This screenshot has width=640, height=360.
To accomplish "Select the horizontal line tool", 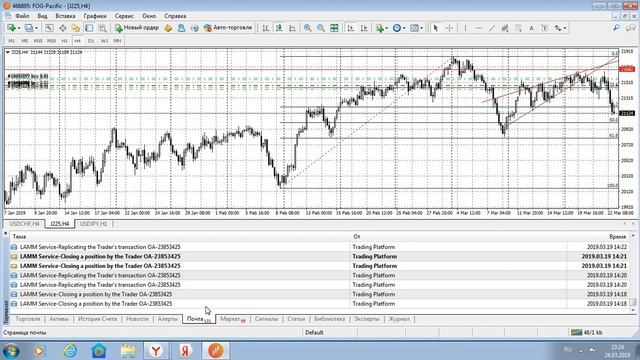I will pos(479,28).
